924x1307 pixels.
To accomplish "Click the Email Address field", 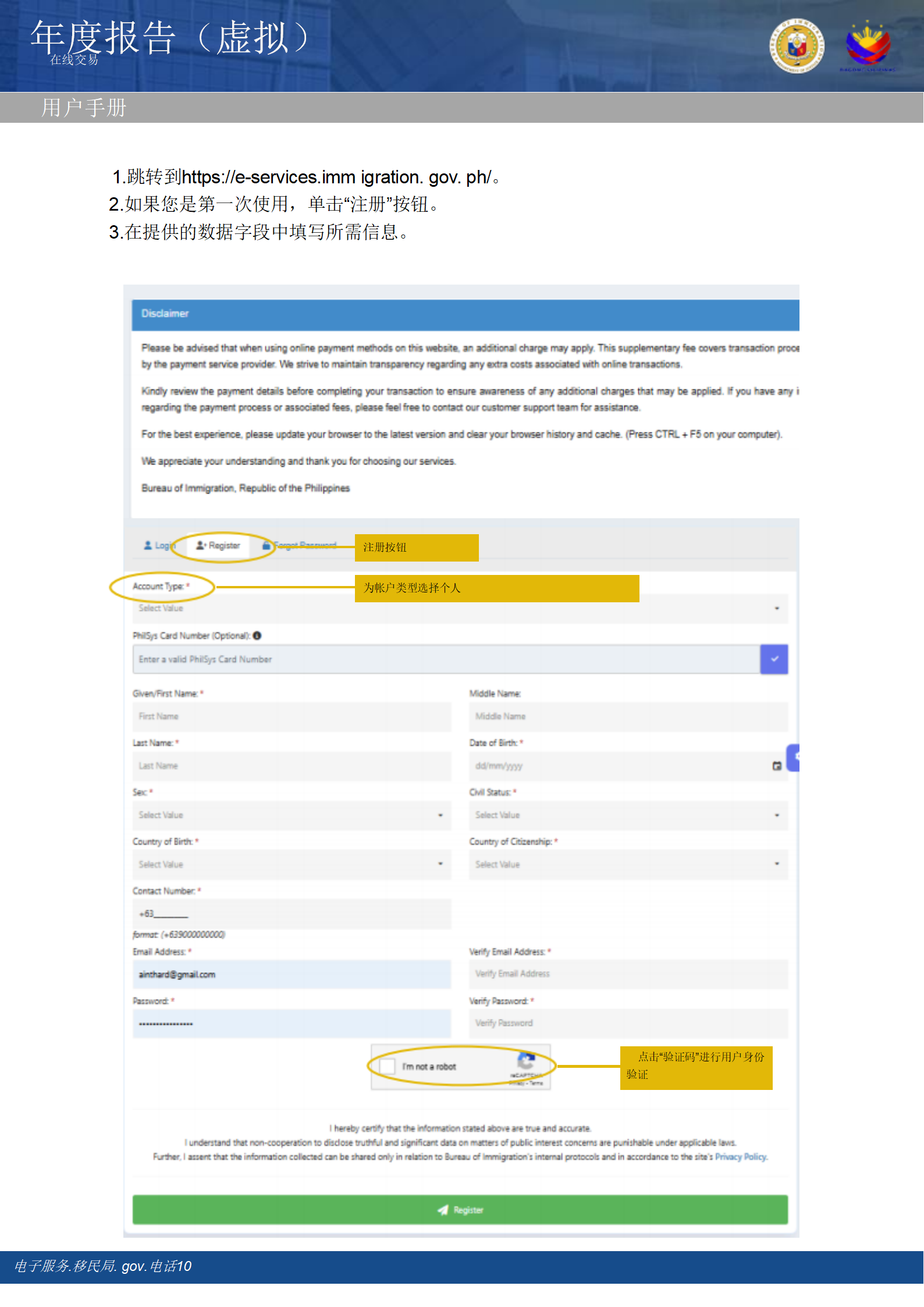I will [x=292, y=974].
